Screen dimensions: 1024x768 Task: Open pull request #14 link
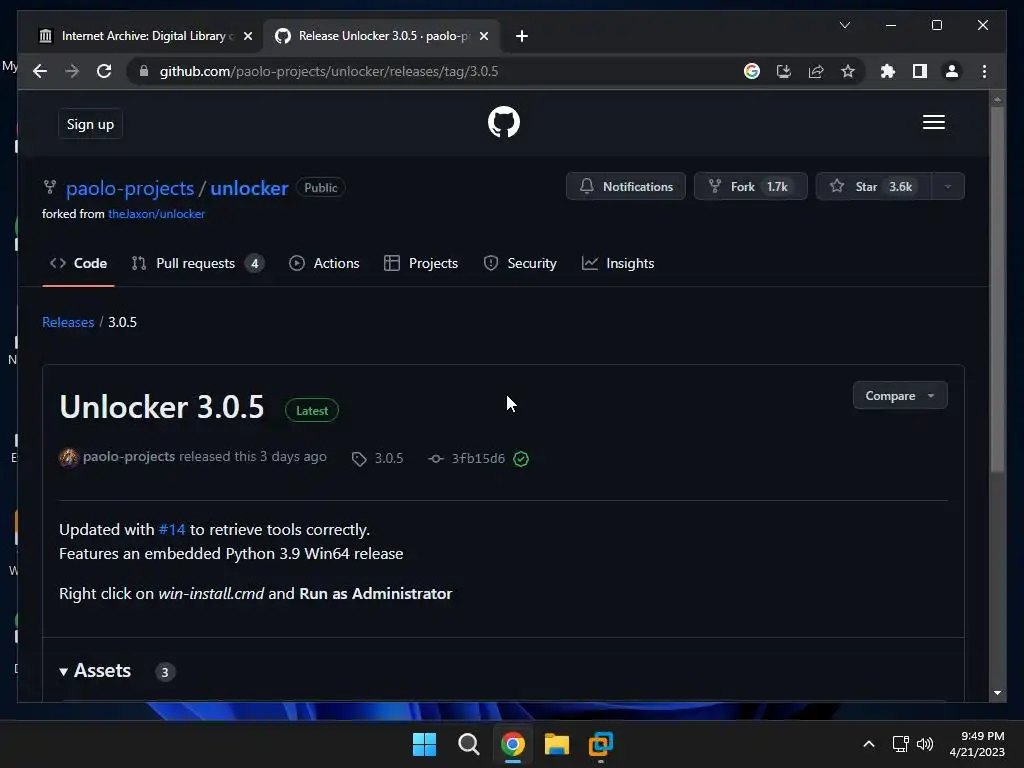click(172, 530)
